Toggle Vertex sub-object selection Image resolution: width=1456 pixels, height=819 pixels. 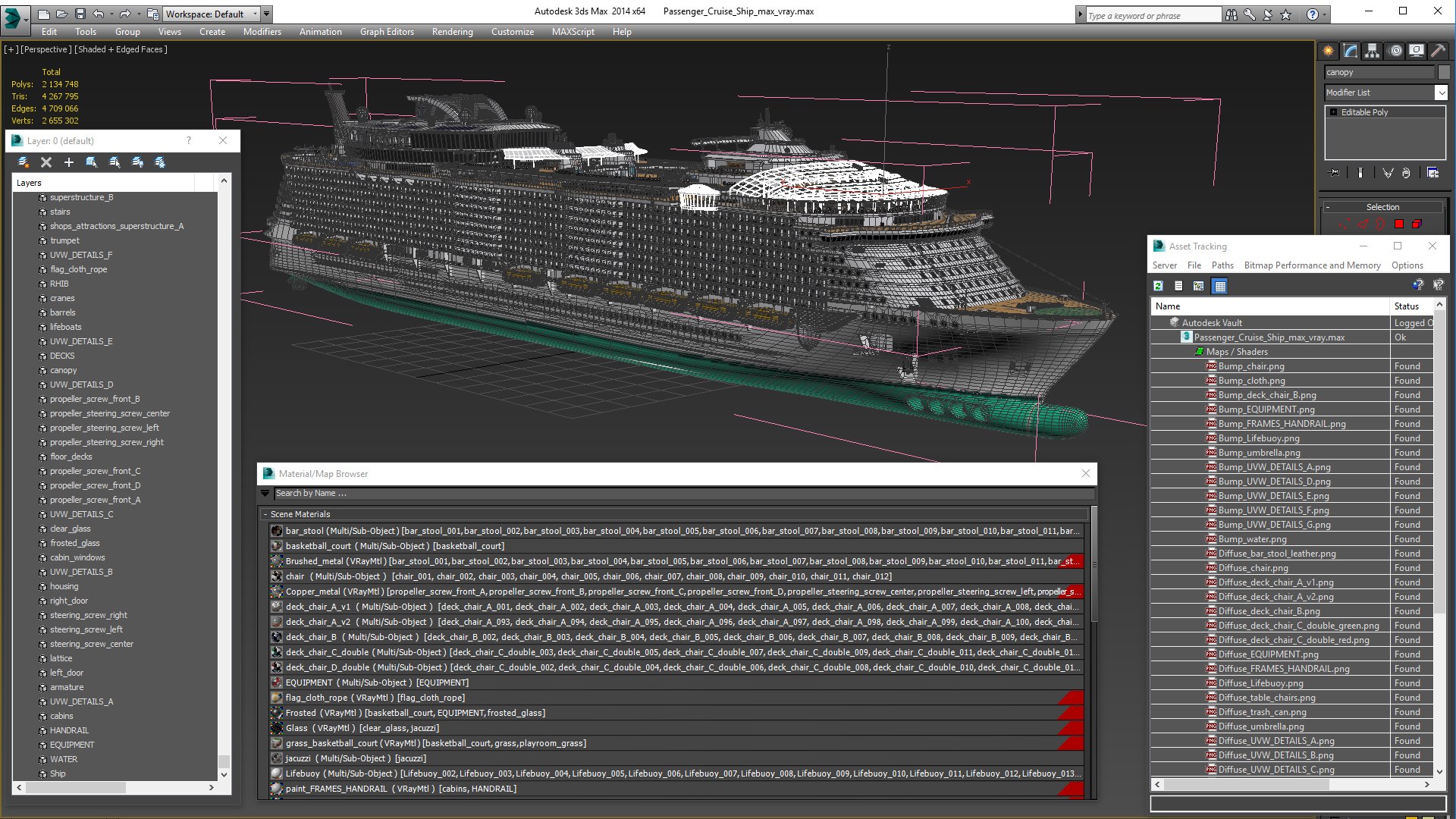[1344, 224]
